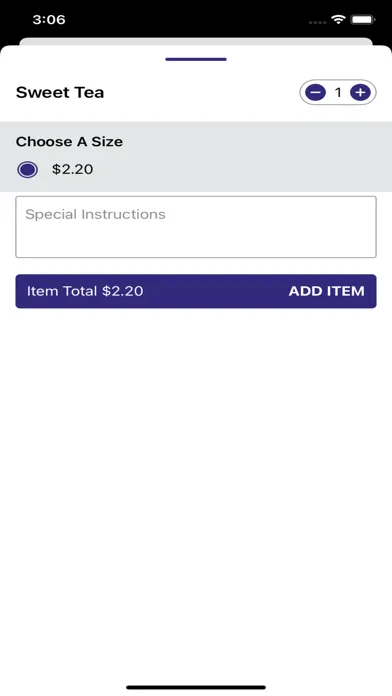Tap the home indicator bar at bottom

coord(196,687)
